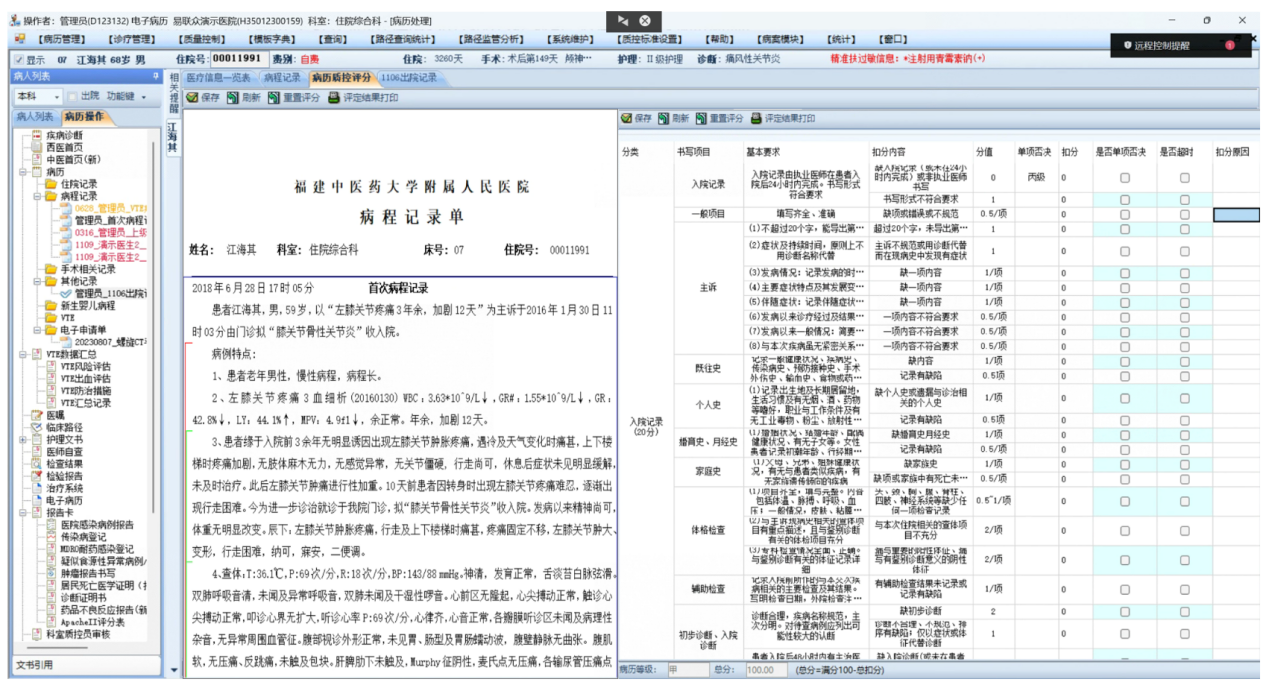1269x685 pixels.
Task: Click the 检查结果 icon in the tree
Action: 37,463
